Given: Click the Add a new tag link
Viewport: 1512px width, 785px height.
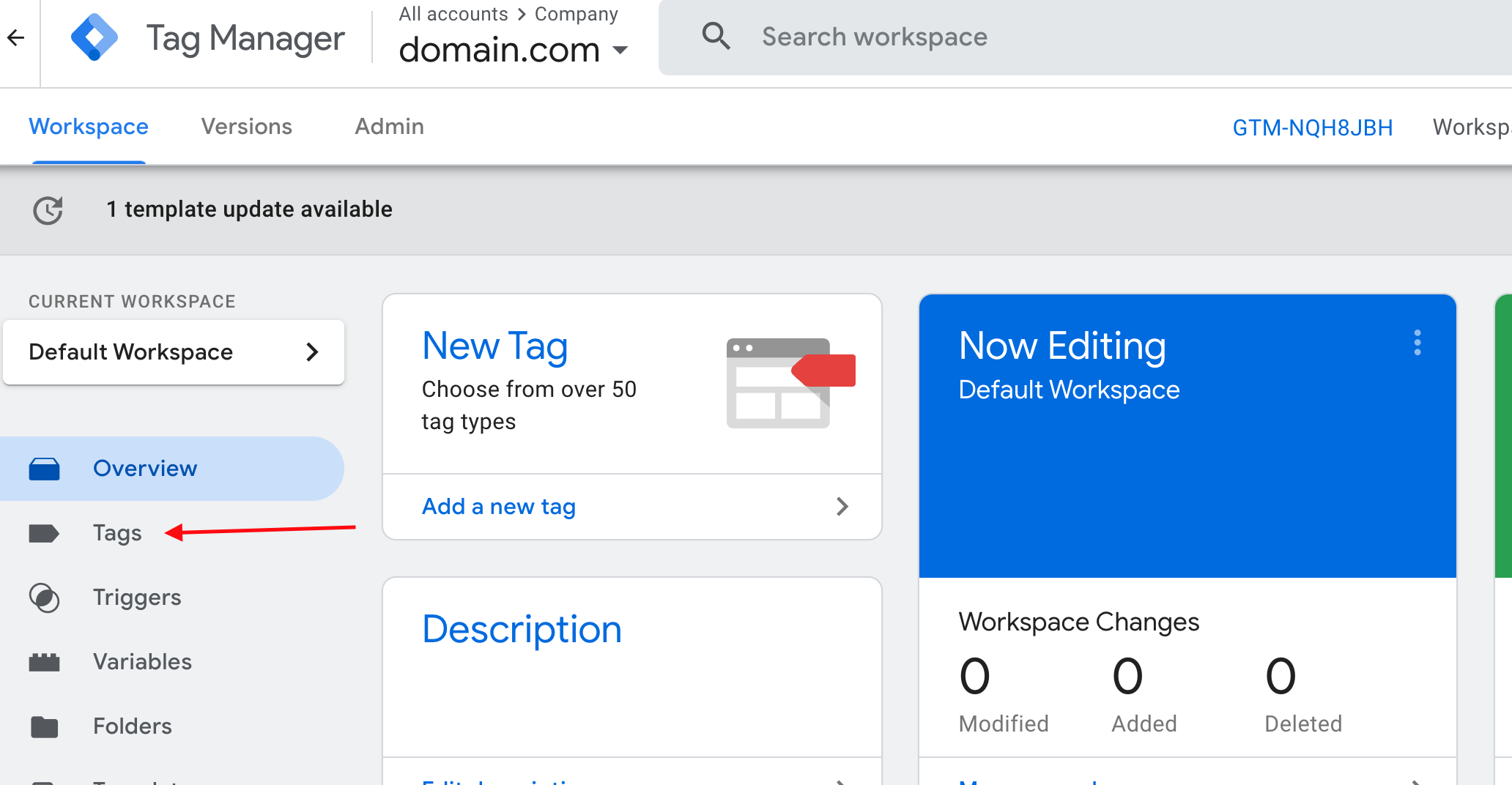Looking at the screenshot, I should 499,507.
